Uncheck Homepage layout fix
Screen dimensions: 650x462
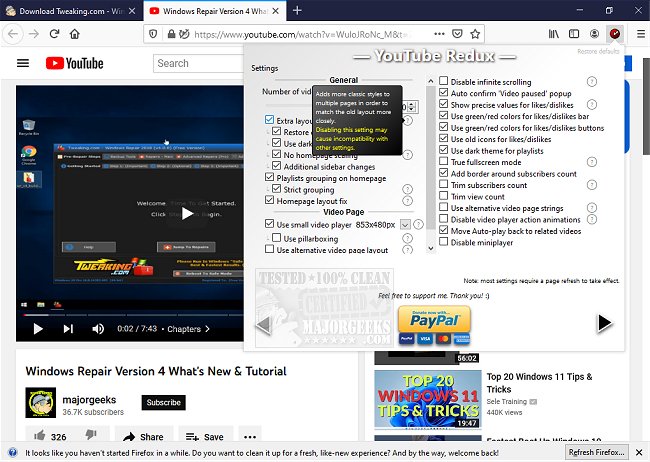269,200
